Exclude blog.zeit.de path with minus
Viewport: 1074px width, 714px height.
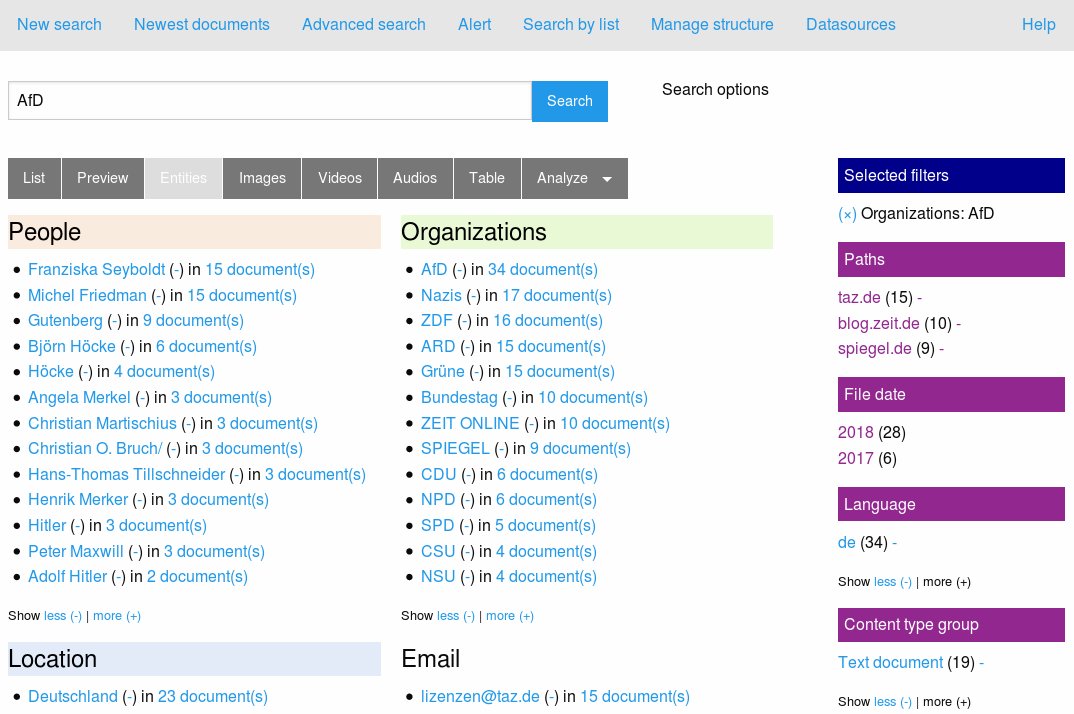coord(958,323)
